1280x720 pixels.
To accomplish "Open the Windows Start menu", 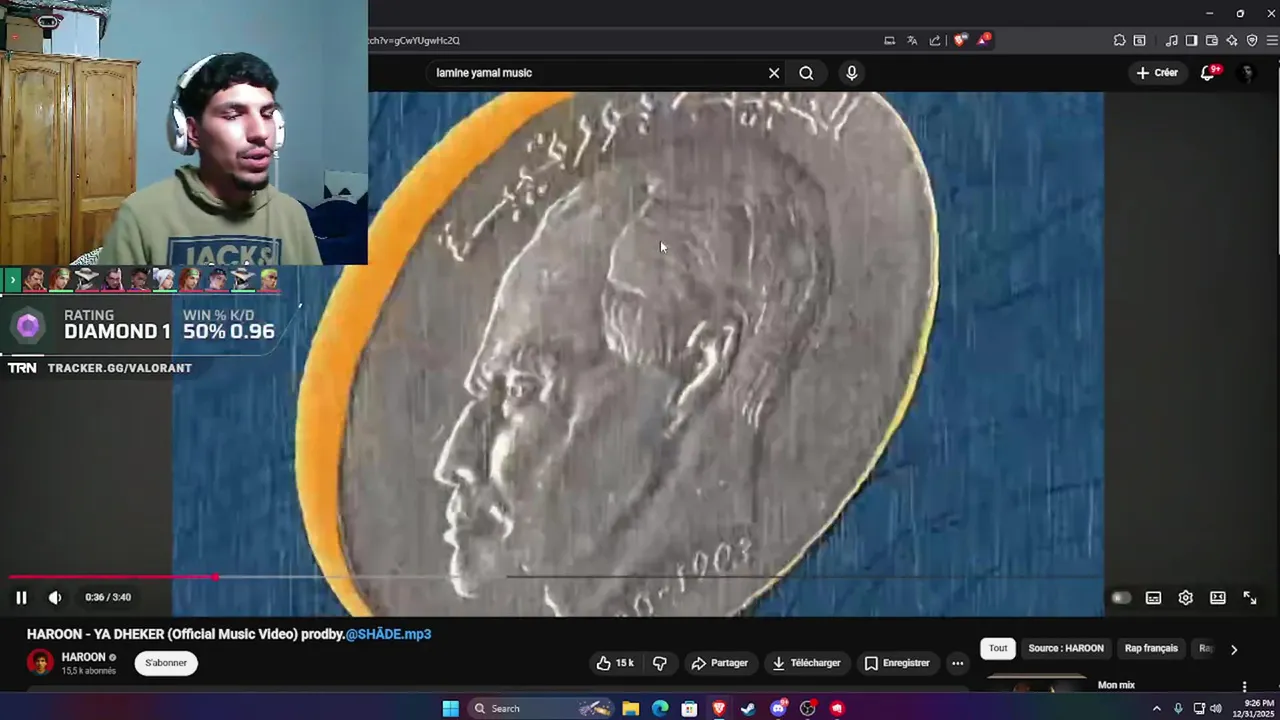I will (x=451, y=708).
